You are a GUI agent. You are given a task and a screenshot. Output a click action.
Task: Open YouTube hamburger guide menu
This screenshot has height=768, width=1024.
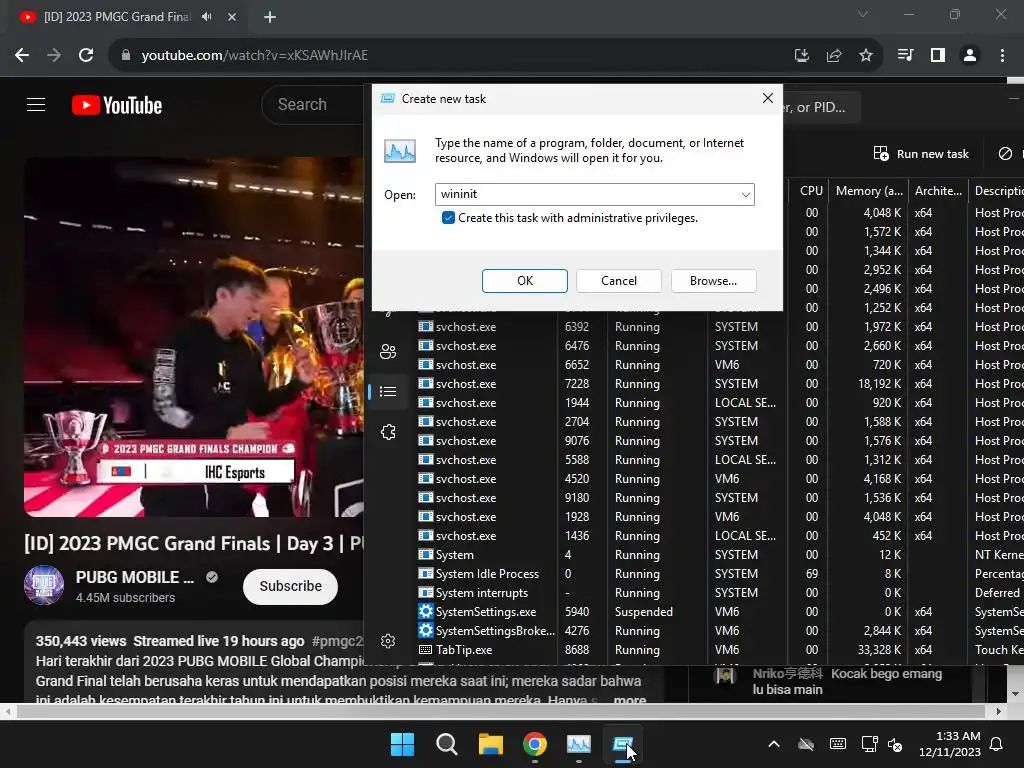(x=36, y=104)
